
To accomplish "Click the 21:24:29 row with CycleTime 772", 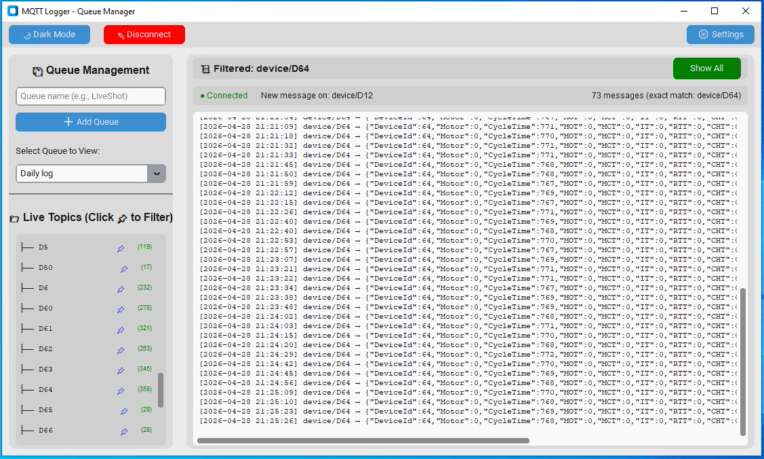I will click(468, 355).
